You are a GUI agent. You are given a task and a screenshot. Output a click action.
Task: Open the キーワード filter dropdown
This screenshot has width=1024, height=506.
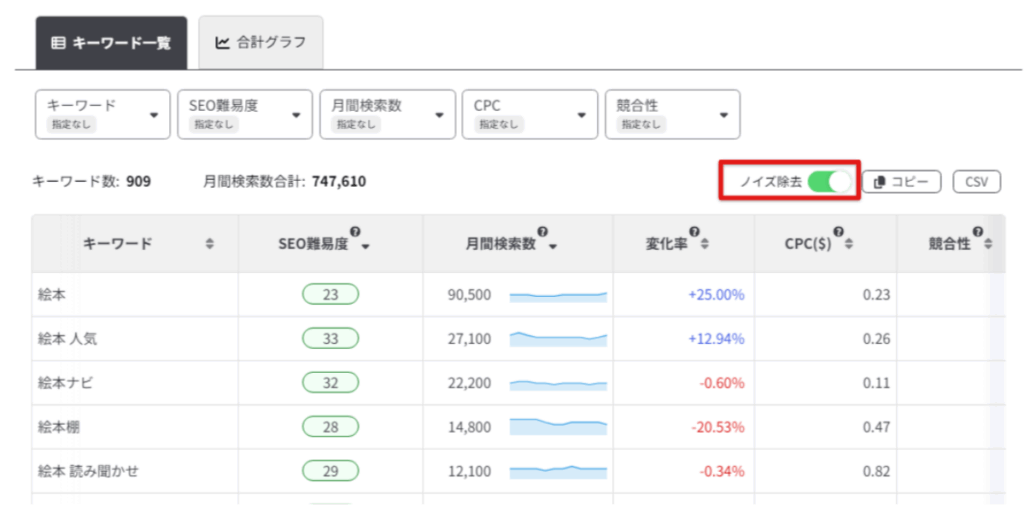click(x=102, y=114)
